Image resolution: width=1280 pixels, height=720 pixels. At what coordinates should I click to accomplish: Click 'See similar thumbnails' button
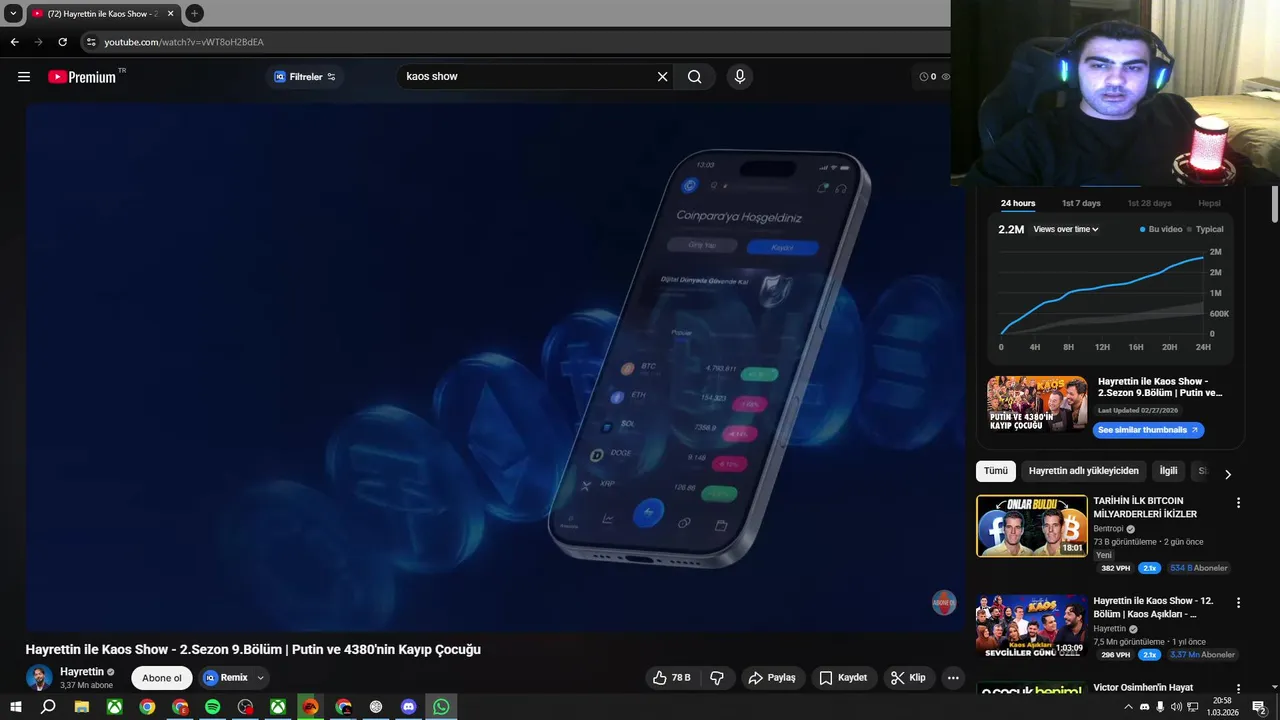pos(1148,430)
